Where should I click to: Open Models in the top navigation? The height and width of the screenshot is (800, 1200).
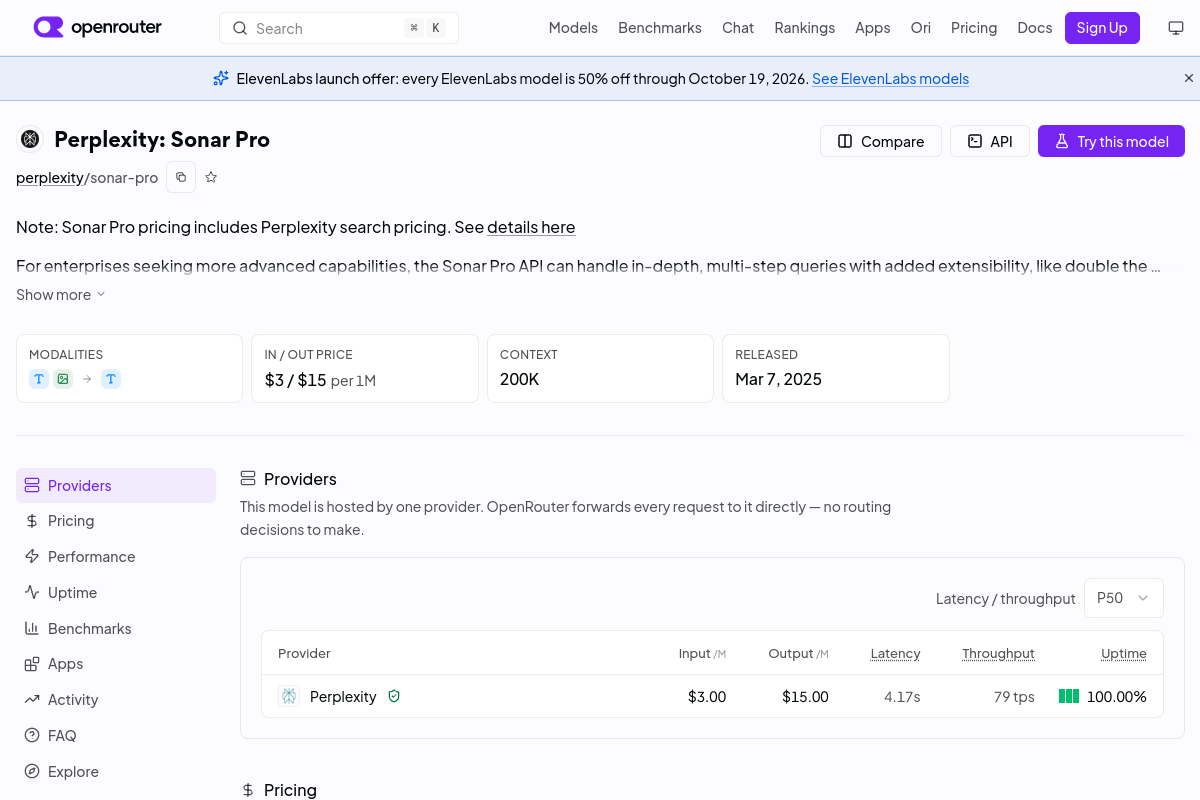[573, 28]
